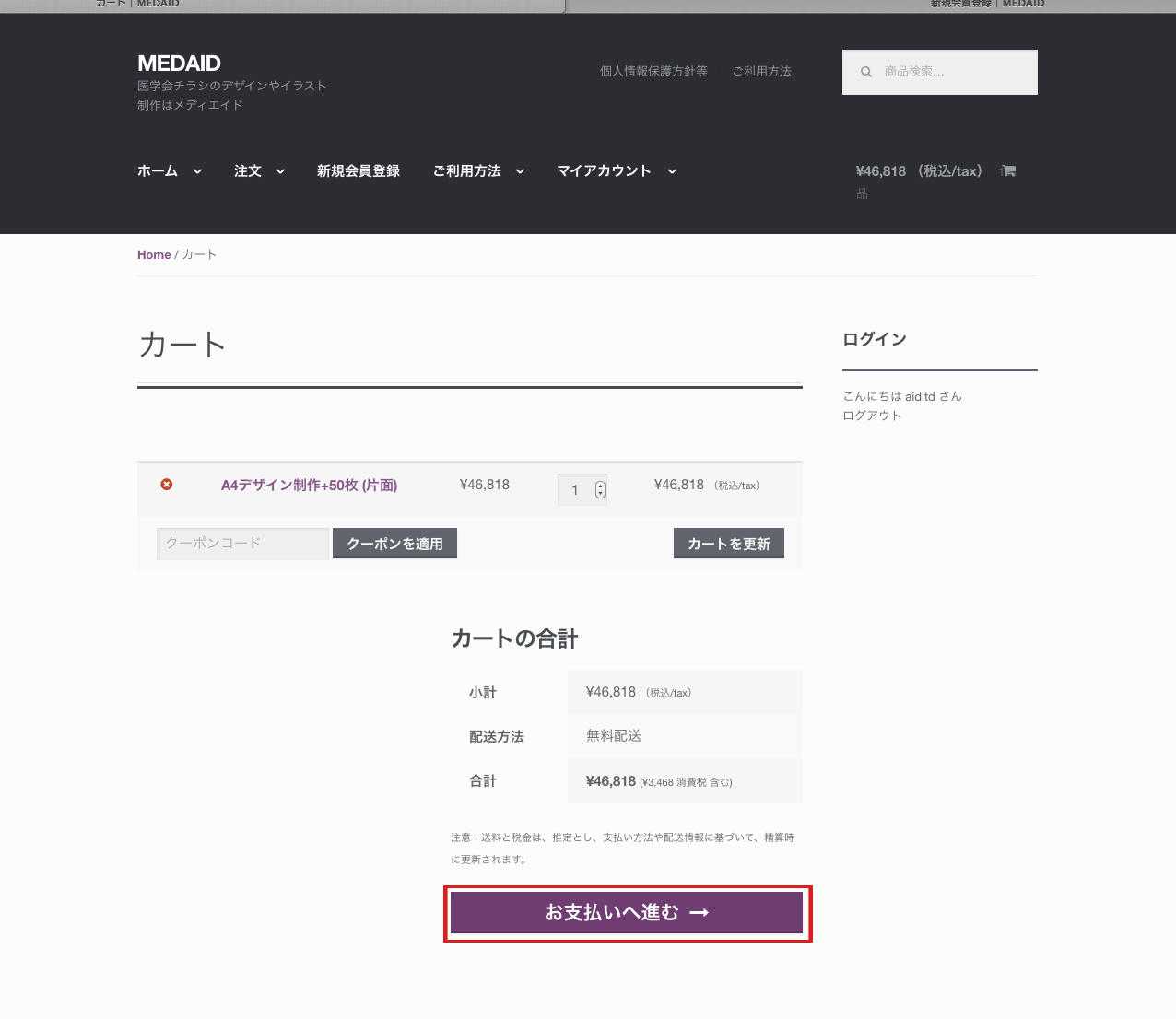Image resolution: width=1176 pixels, height=1019 pixels.
Task: Click the お支払いへ進む checkout button
Action: [628, 912]
